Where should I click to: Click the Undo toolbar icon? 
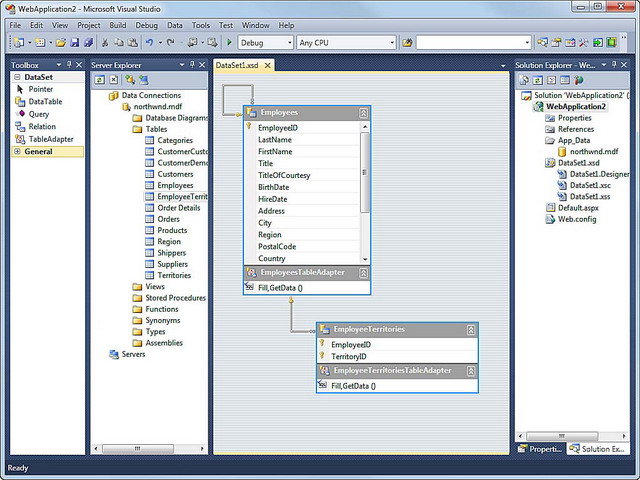149,42
